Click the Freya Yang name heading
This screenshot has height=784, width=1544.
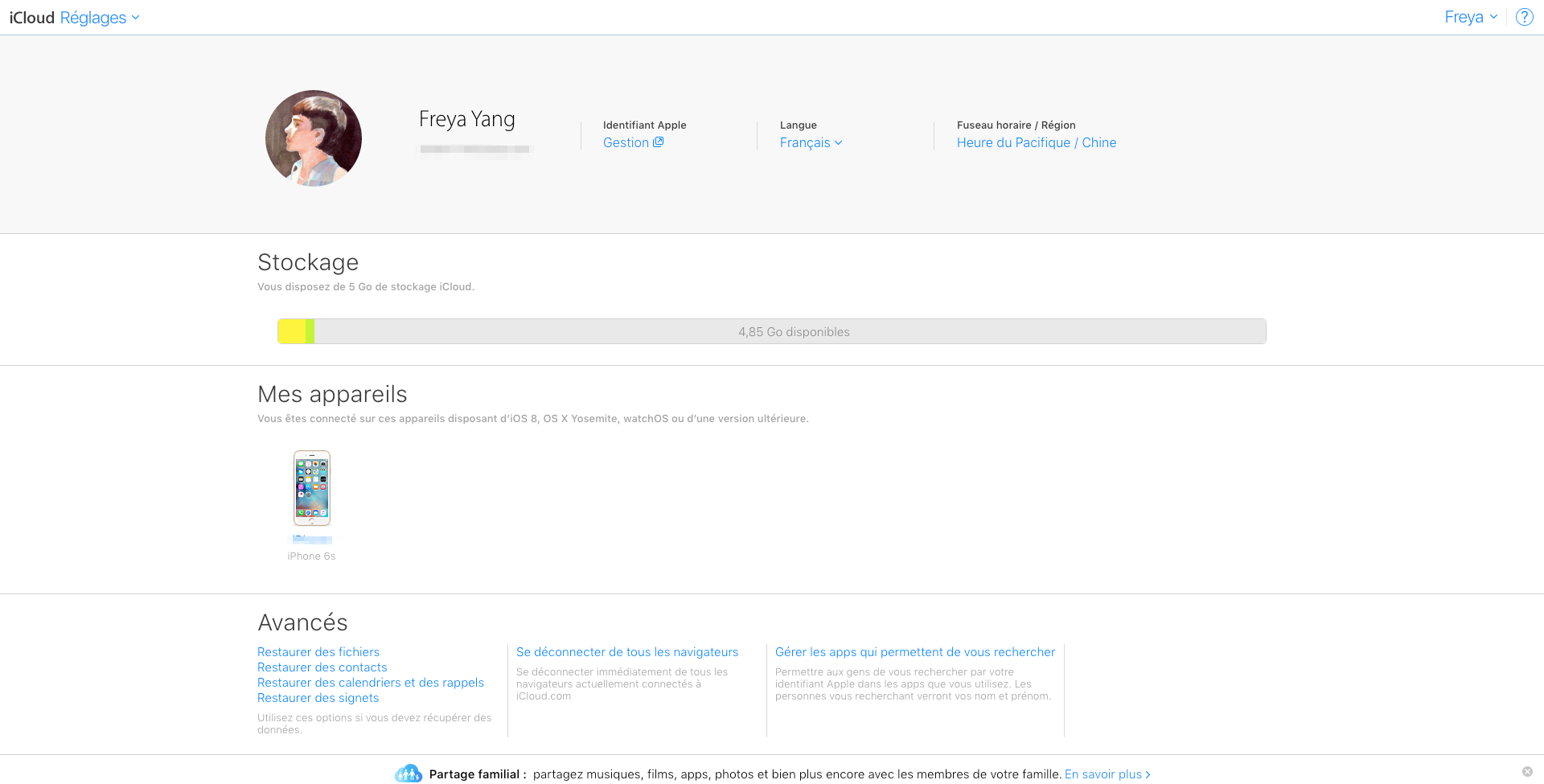point(467,120)
